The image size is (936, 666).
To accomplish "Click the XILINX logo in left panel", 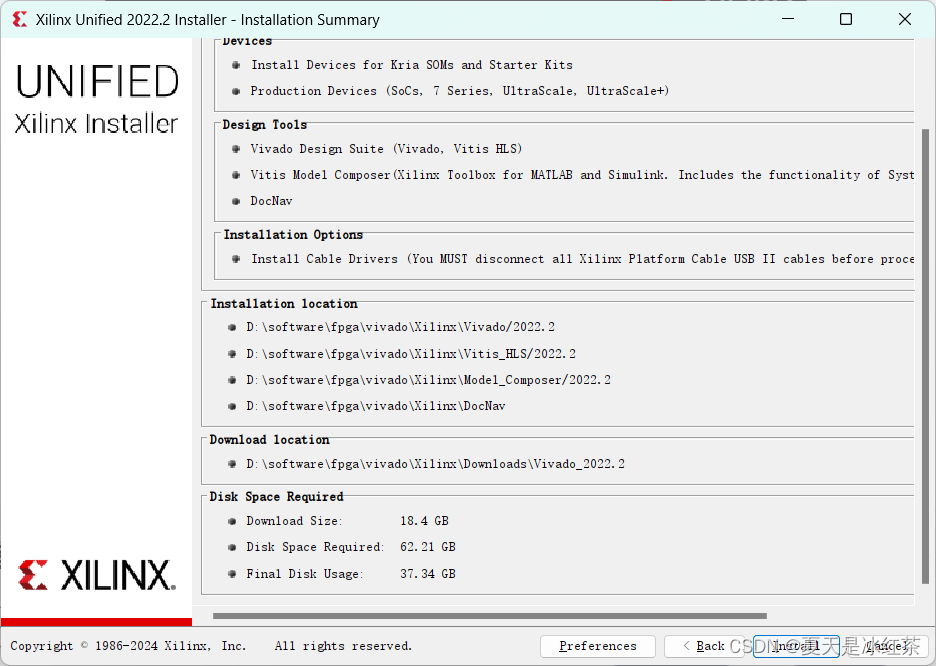I will click(x=97, y=575).
